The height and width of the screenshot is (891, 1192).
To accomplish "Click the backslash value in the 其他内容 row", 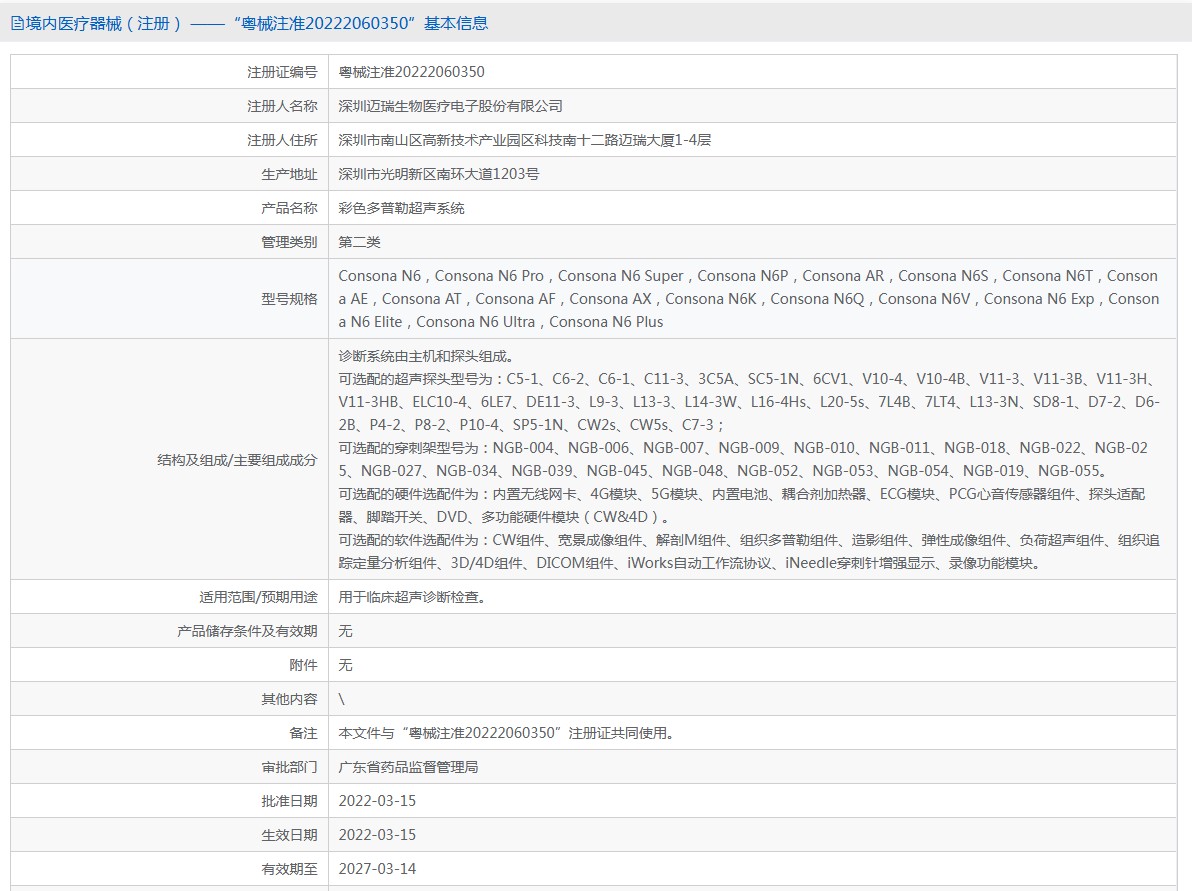I will [x=341, y=699].
